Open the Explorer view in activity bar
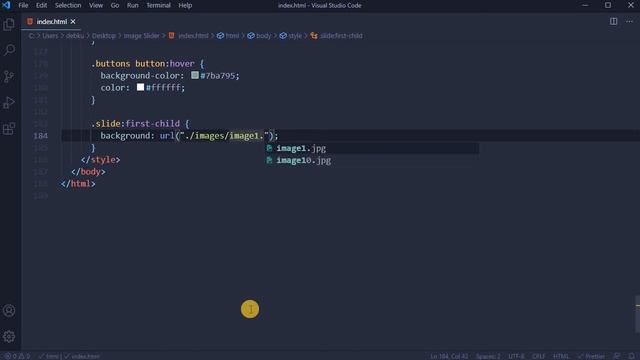This screenshot has height=360, width=640. point(9,24)
